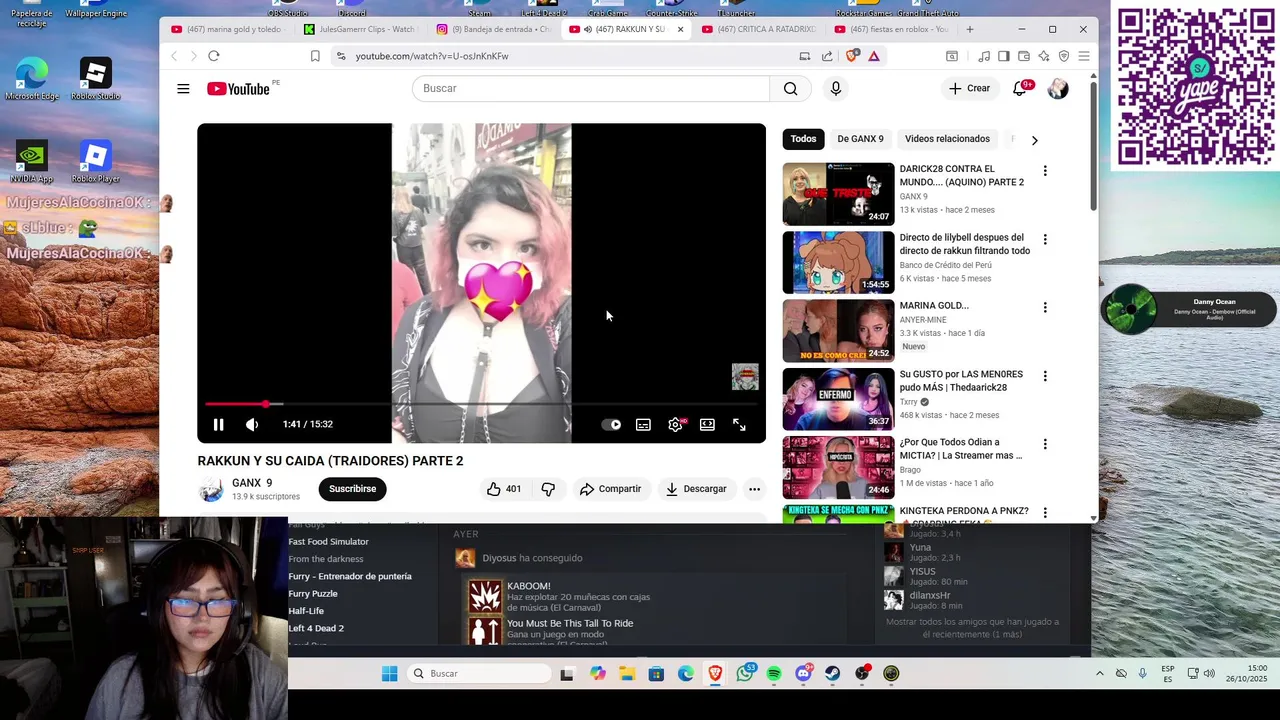Subscribe to GANX 9 channel
Viewport: 1280px width, 720px height.
(x=352, y=489)
